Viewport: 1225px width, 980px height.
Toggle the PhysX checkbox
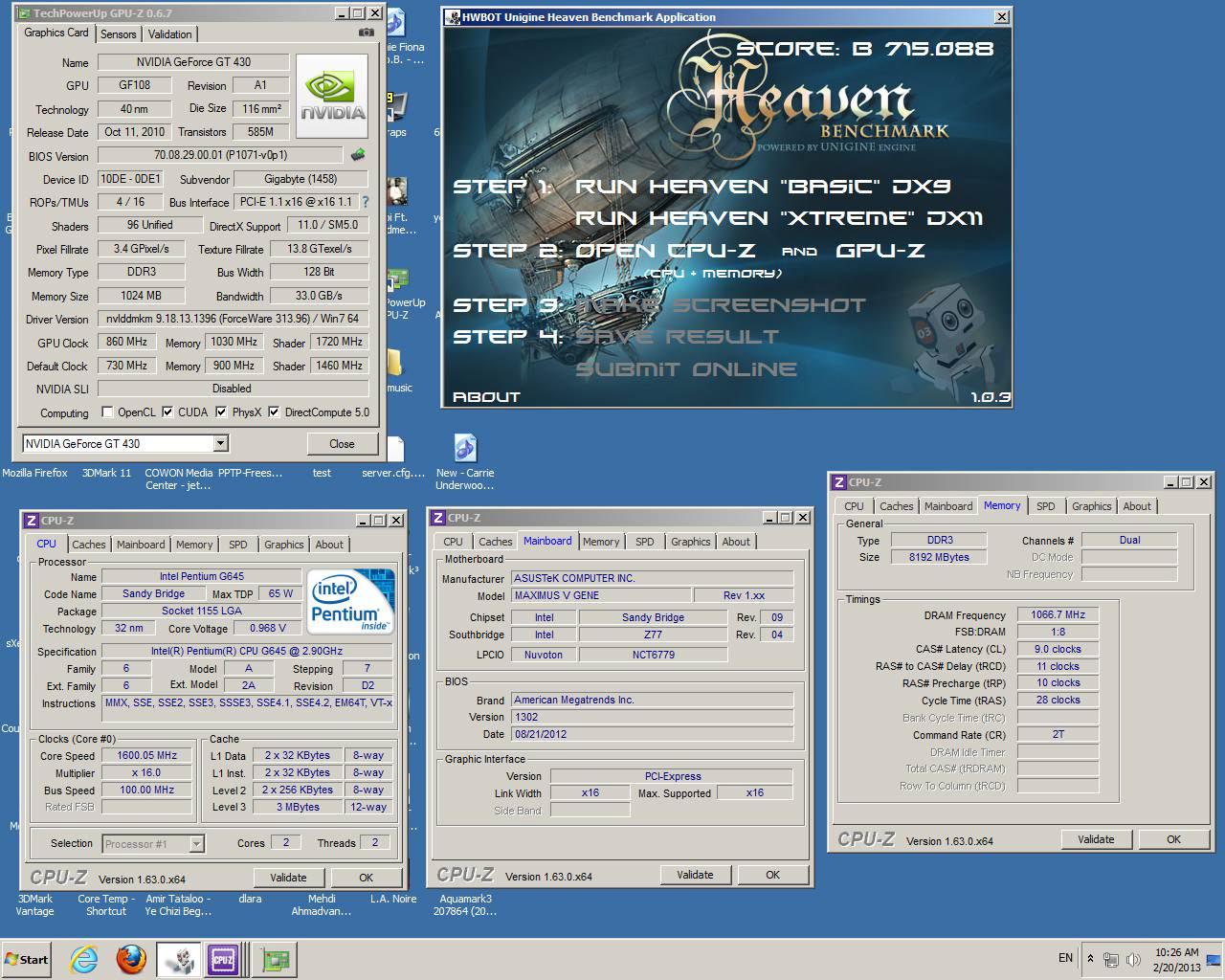tap(222, 412)
